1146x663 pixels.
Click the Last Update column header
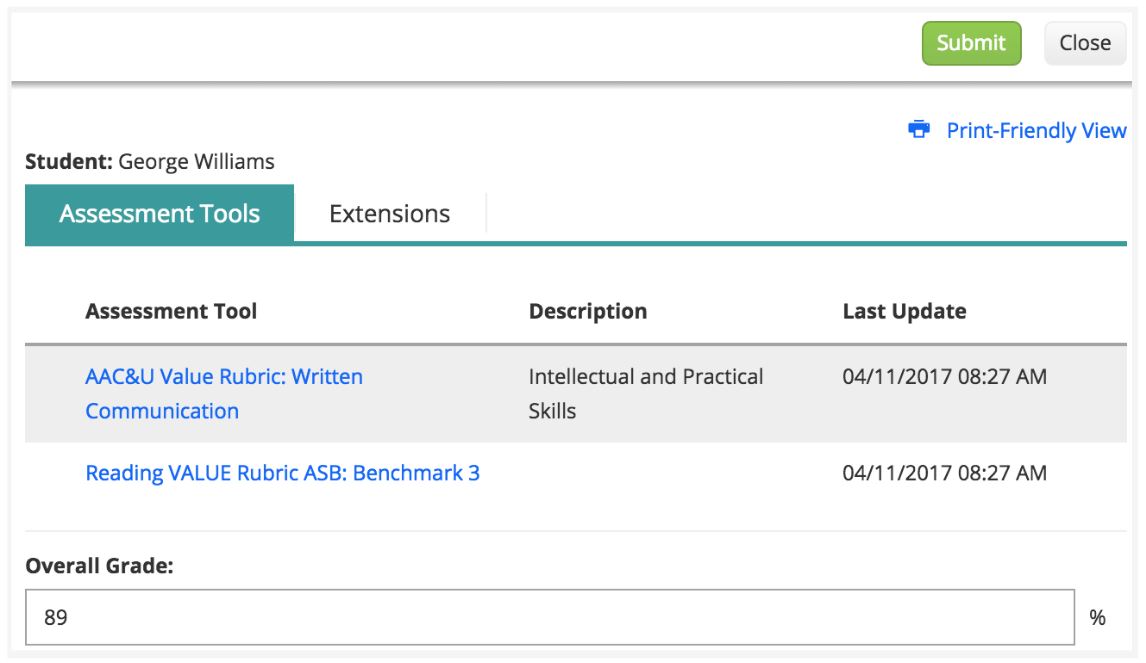click(x=904, y=311)
